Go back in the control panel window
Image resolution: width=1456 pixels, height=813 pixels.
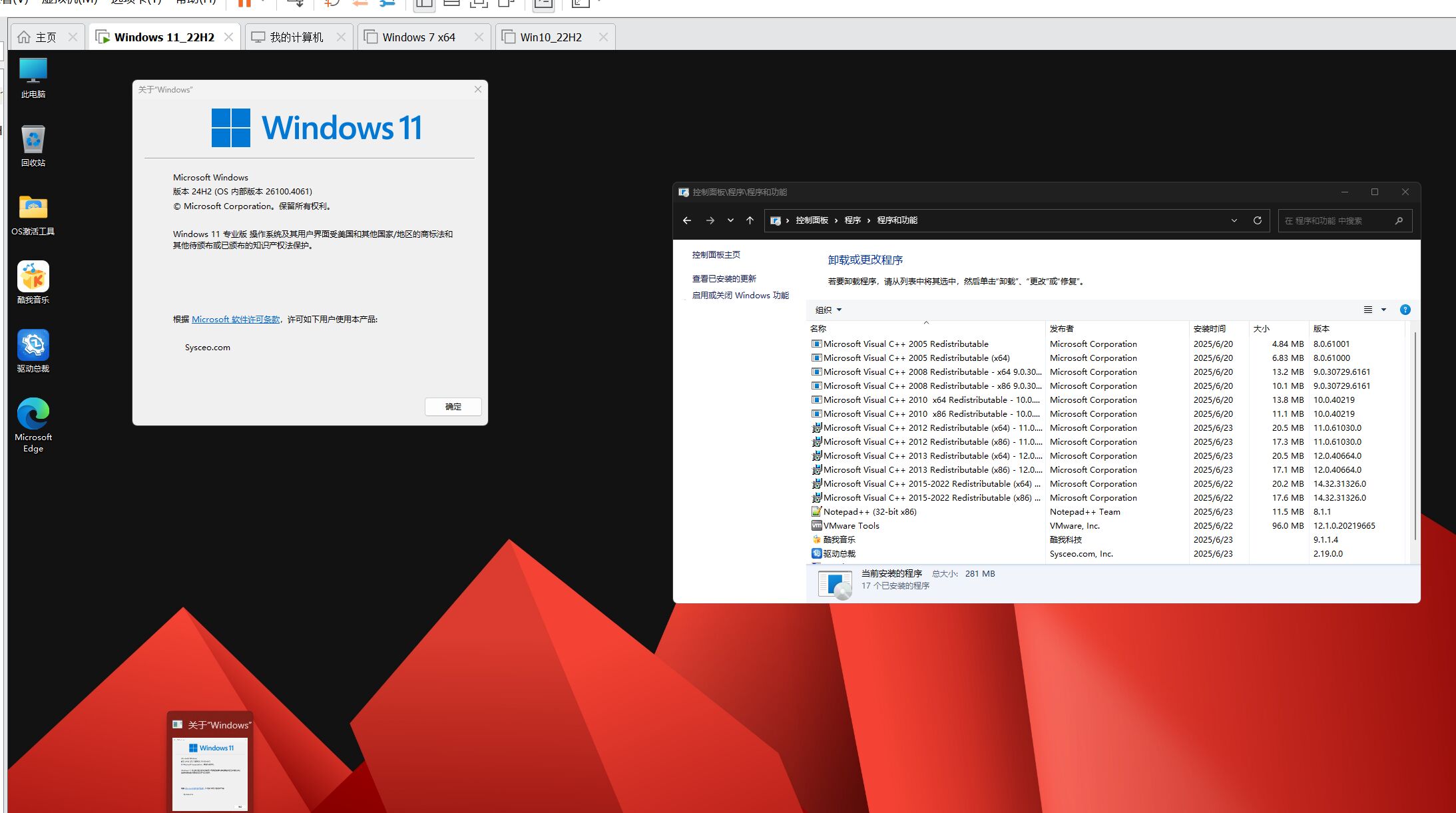(x=687, y=220)
